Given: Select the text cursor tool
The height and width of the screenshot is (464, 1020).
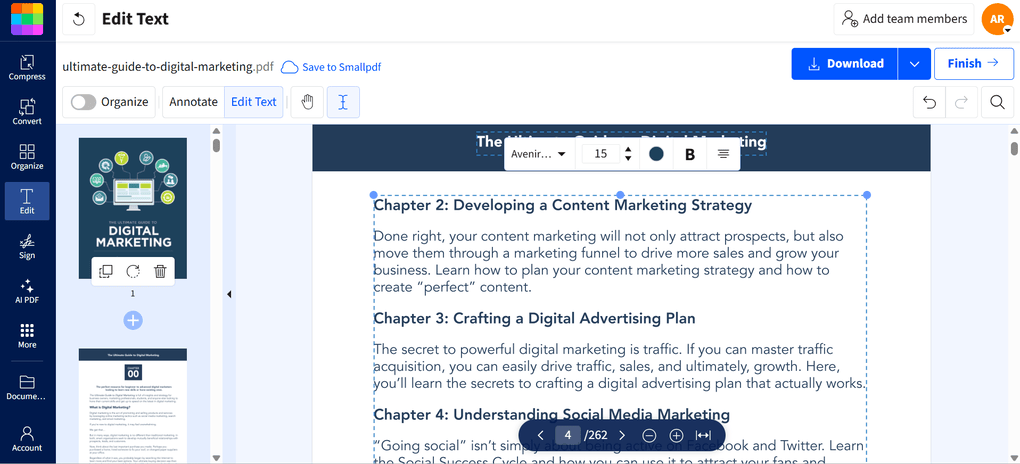Looking at the screenshot, I should [343, 102].
